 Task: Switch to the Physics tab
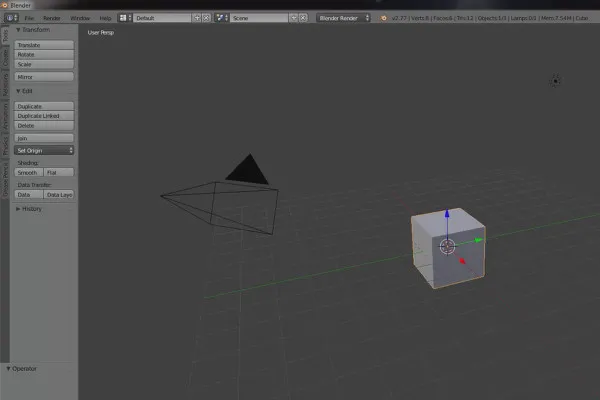[x=5, y=145]
